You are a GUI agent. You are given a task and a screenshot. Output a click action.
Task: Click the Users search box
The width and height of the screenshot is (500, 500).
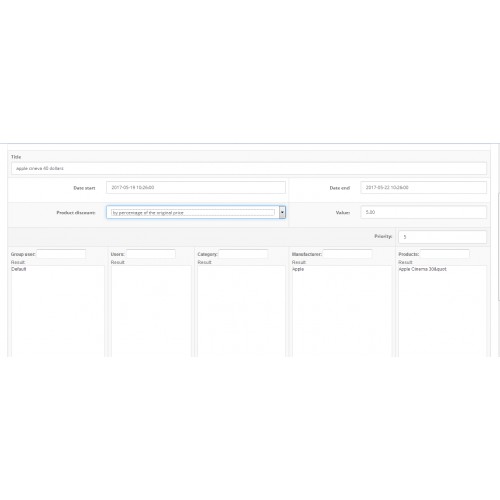pos(151,254)
